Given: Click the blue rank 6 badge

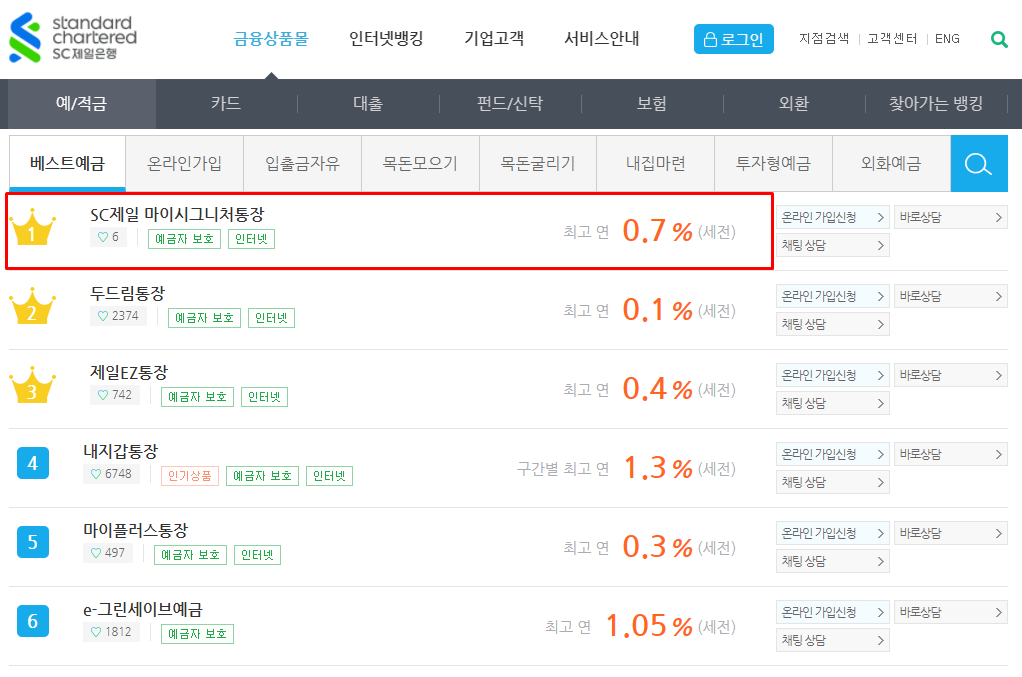Looking at the screenshot, I should coord(33,621).
